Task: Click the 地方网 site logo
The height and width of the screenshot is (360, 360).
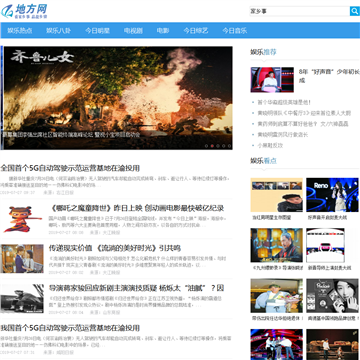Action: (x=24, y=11)
